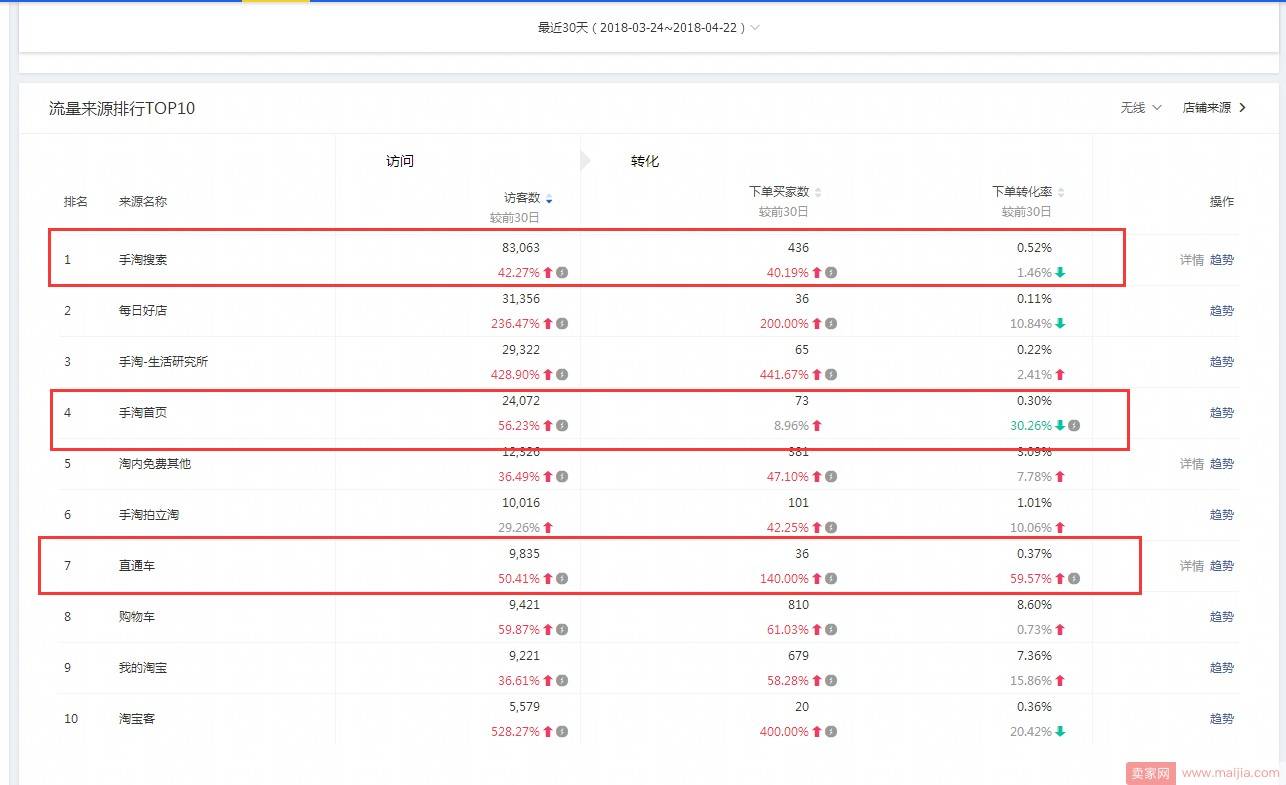Open 趋势 for 手淘-生活研究所 row
The image size is (1286, 785).
1222,362
